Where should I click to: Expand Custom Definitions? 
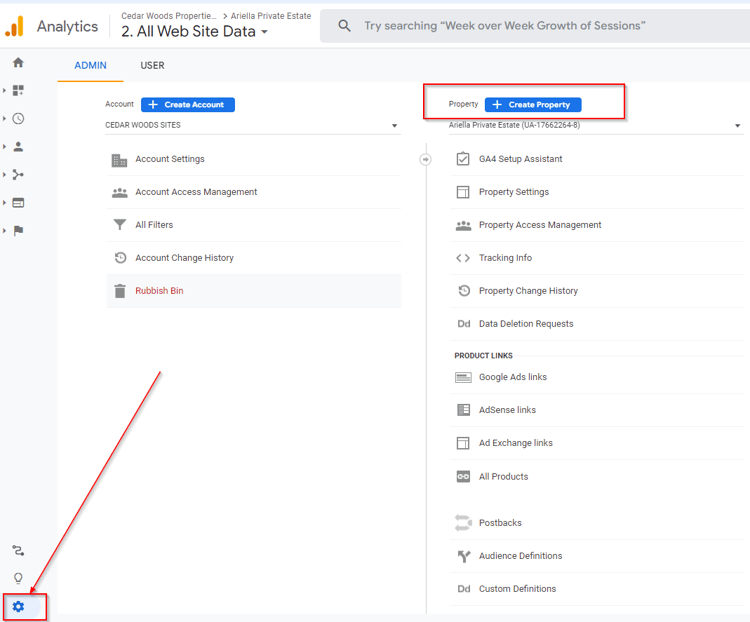597,589
